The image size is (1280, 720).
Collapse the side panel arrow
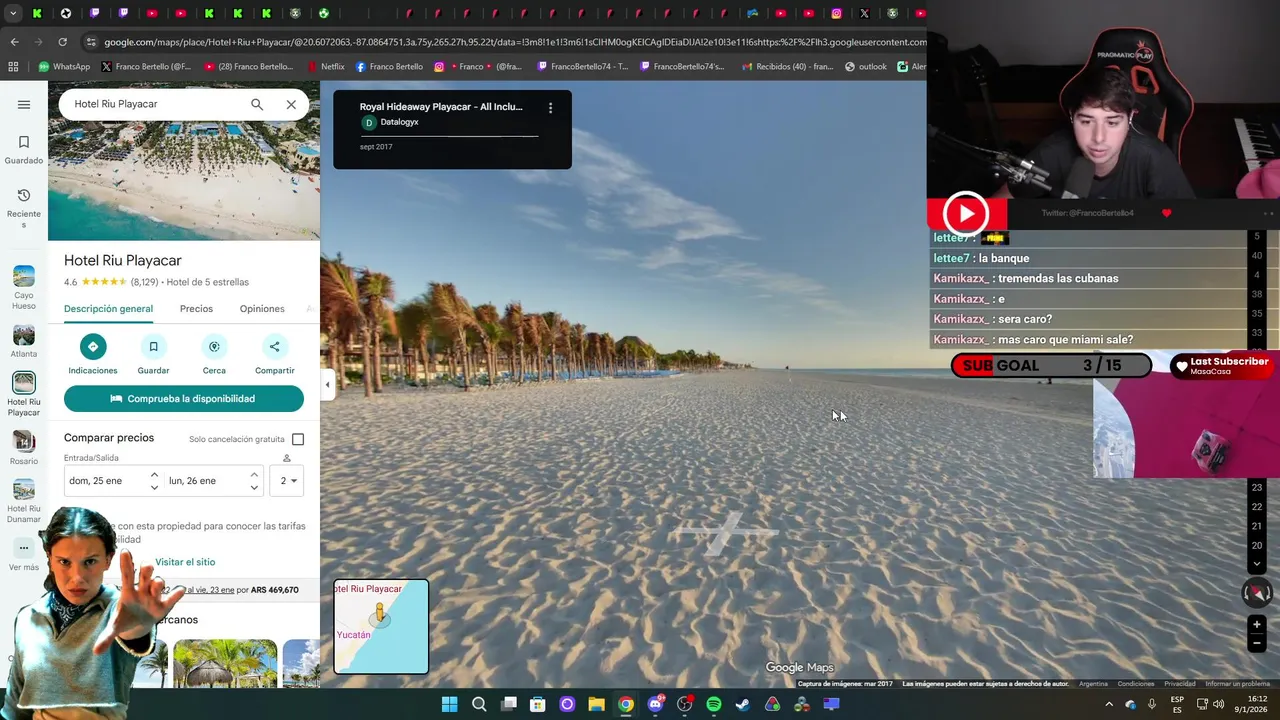[327, 384]
